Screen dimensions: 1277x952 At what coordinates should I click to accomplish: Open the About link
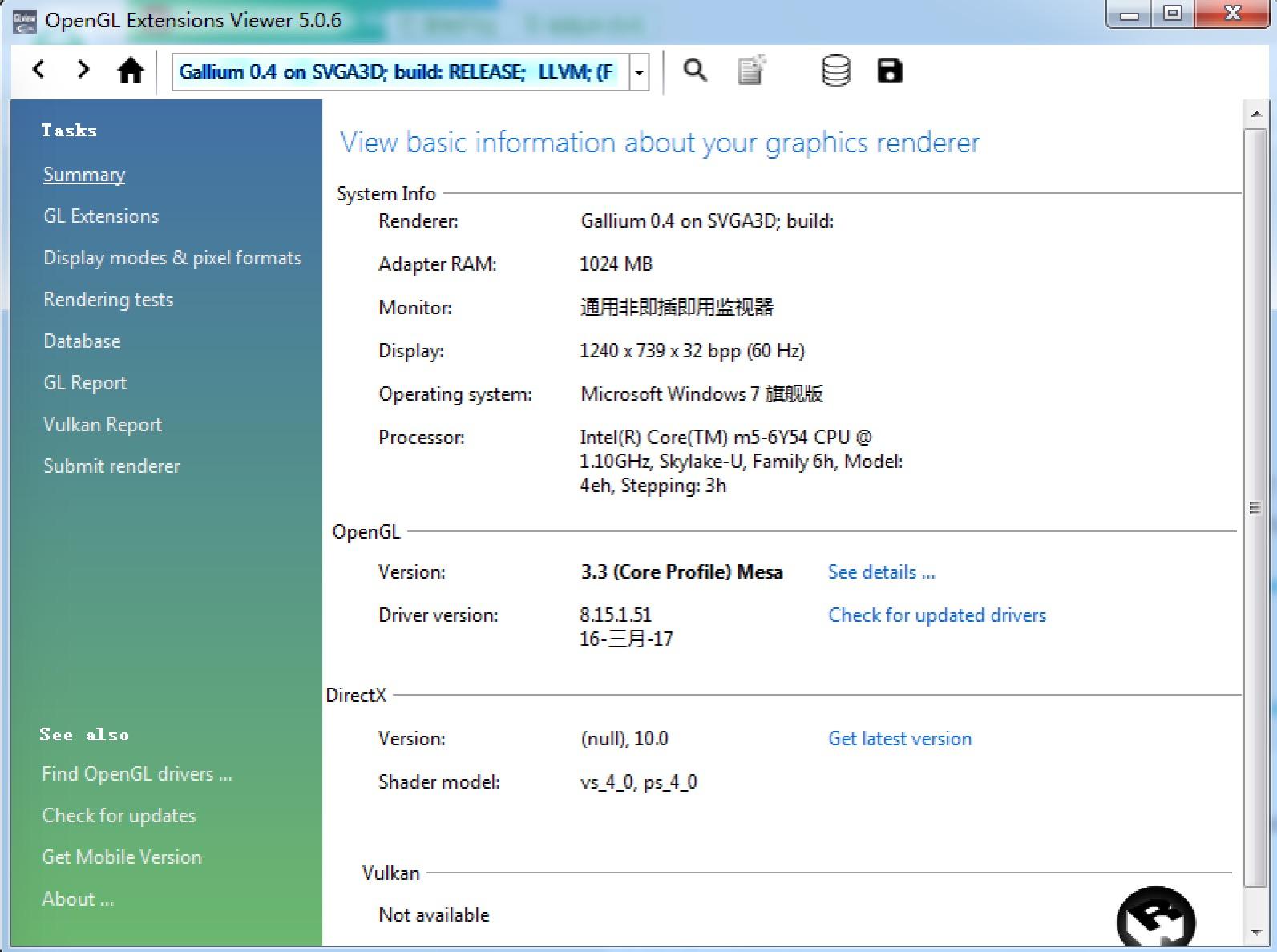78,899
